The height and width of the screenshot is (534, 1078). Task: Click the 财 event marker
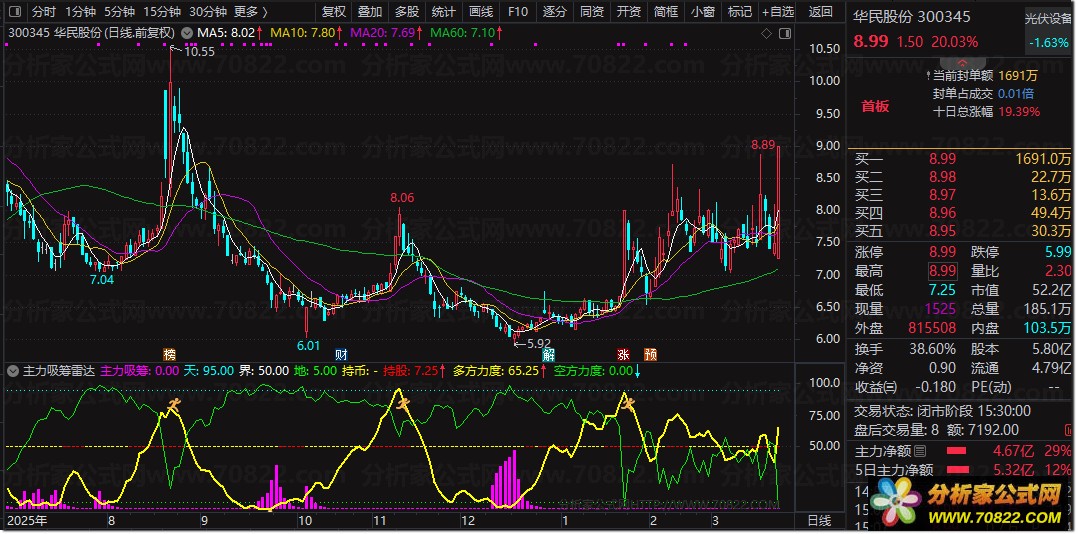click(341, 355)
